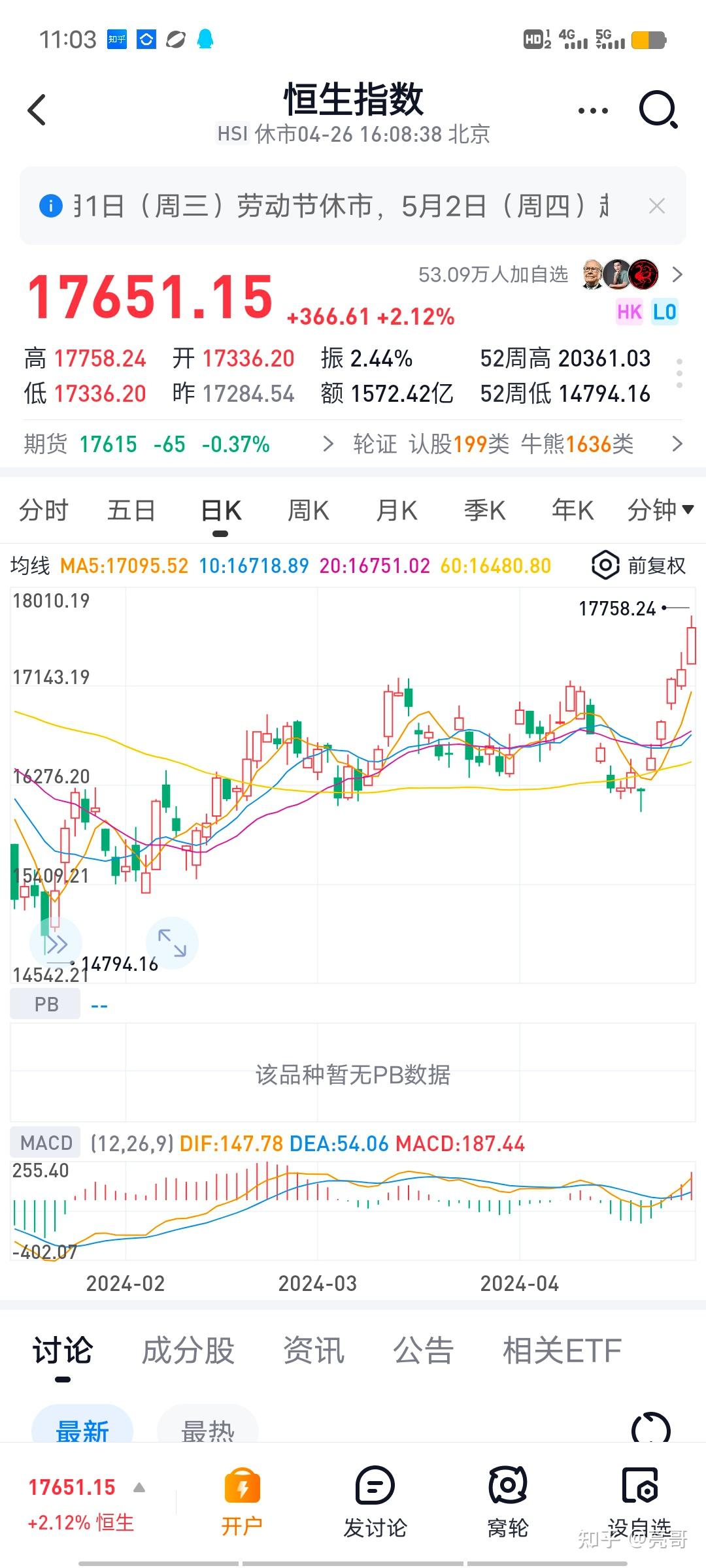Tap the battery status icon
The width and height of the screenshot is (706, 1568).
(x=648, y=41)
